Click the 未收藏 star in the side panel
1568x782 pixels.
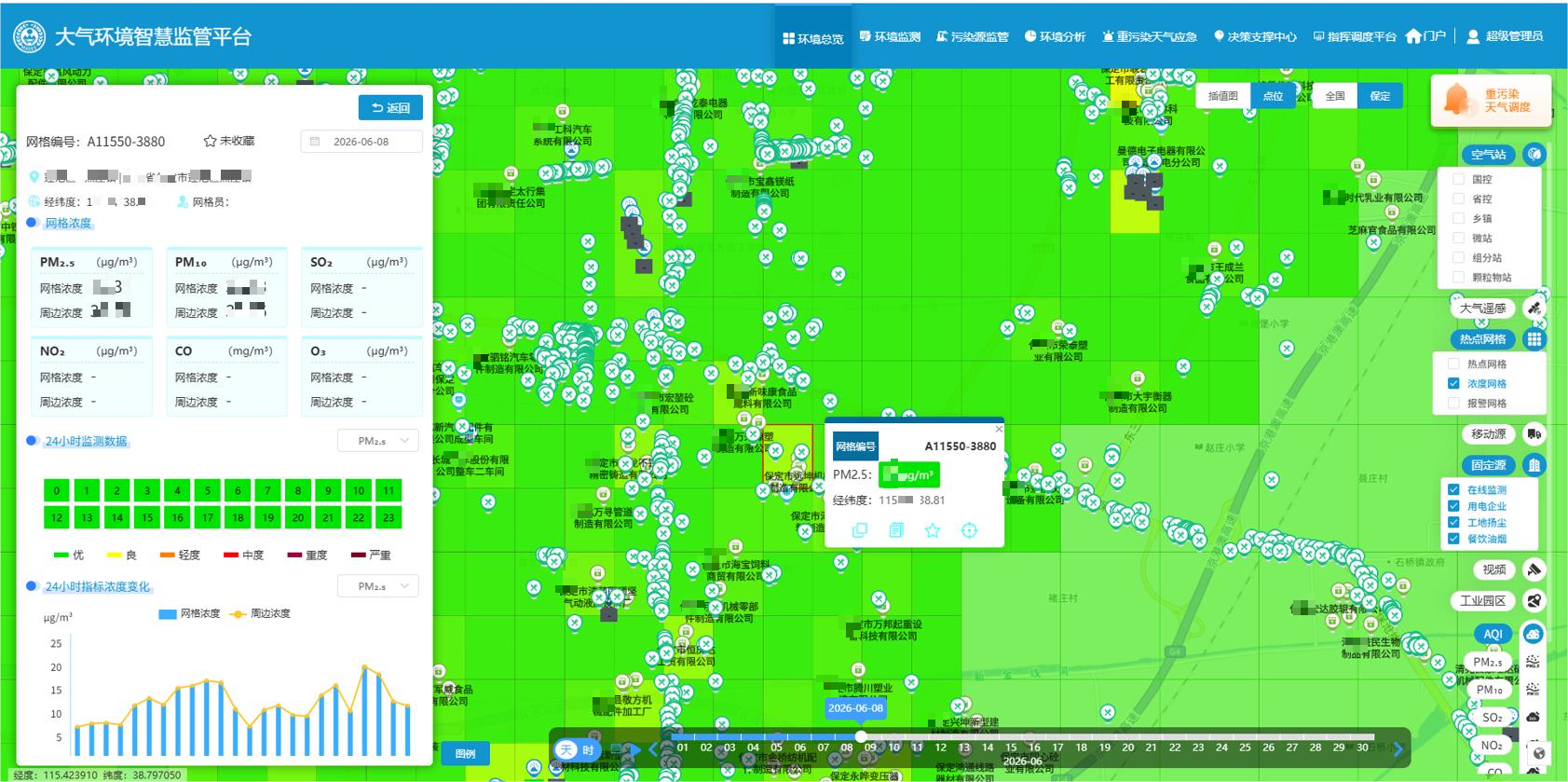pyautogui.click(x=210, y=141)
